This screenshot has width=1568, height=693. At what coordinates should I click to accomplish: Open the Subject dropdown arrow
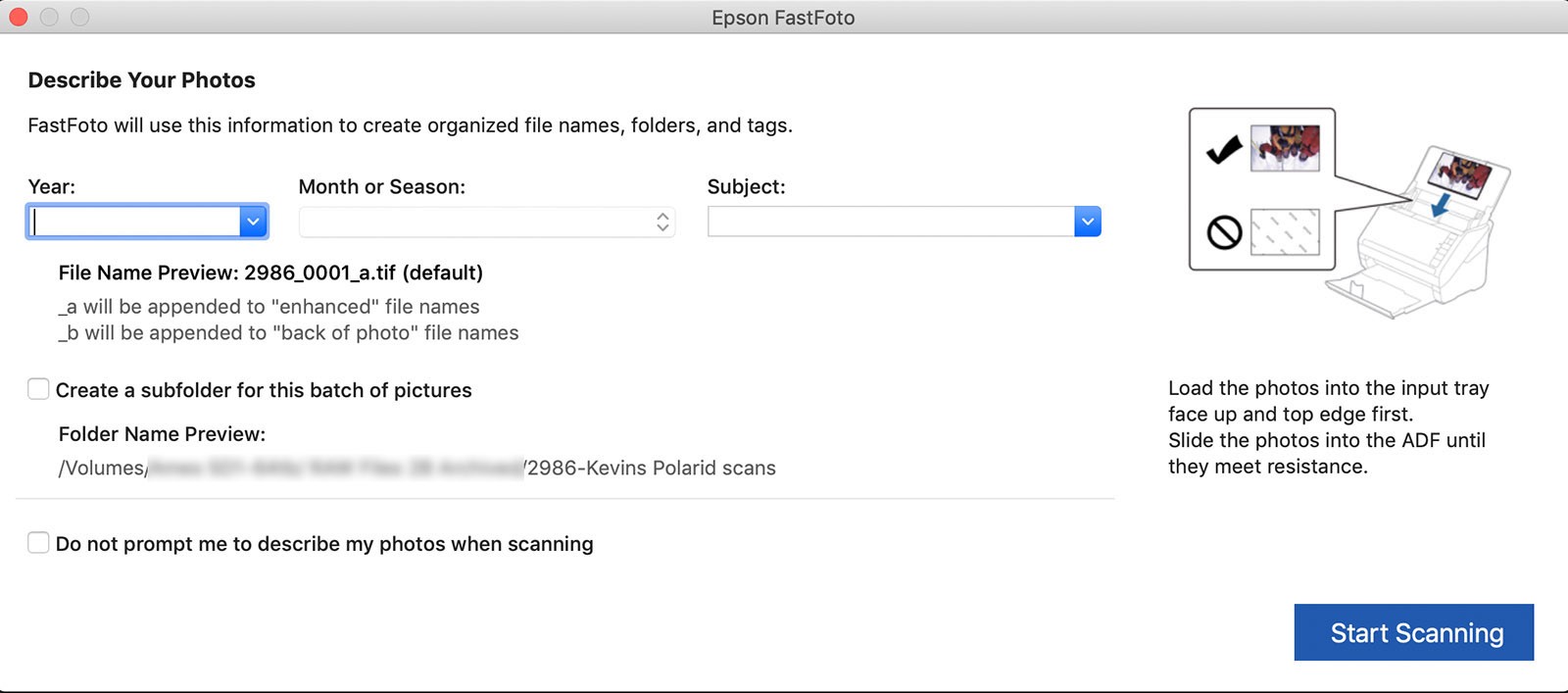tap(1087, 223)
